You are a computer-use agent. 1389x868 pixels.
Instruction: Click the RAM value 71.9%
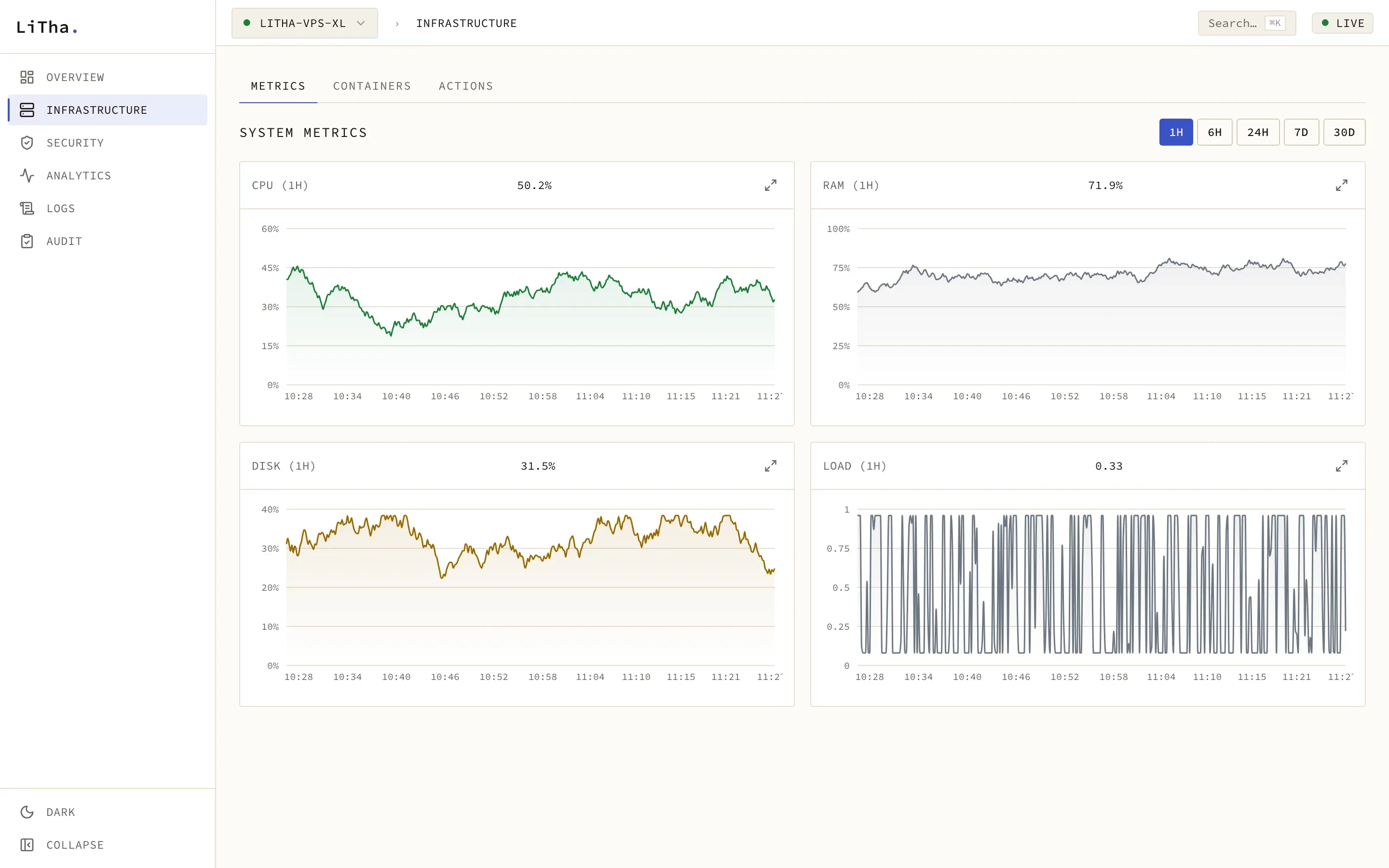1105,186
